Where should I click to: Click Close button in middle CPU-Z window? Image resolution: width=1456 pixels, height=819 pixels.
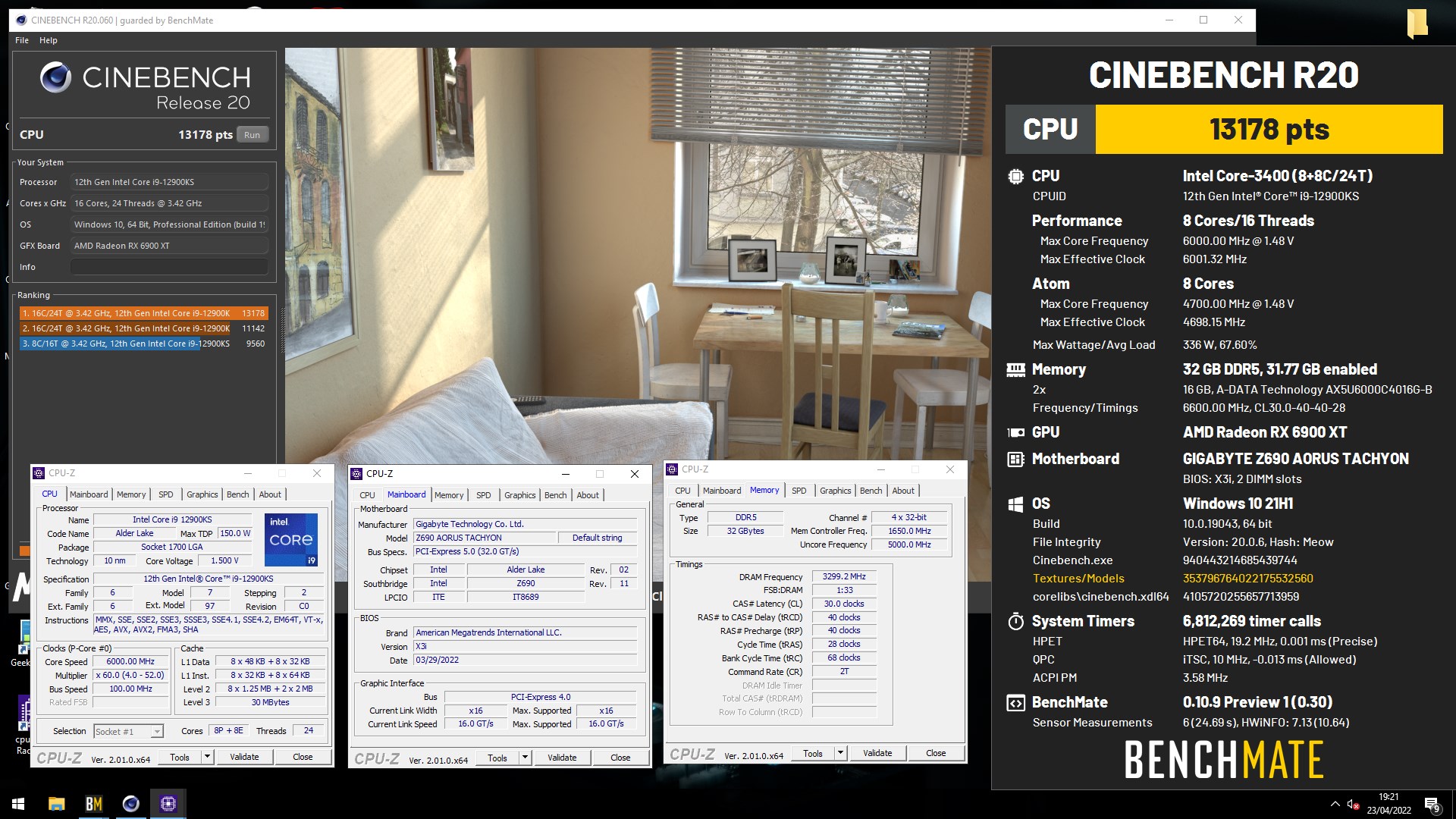[x=620, y=758]
